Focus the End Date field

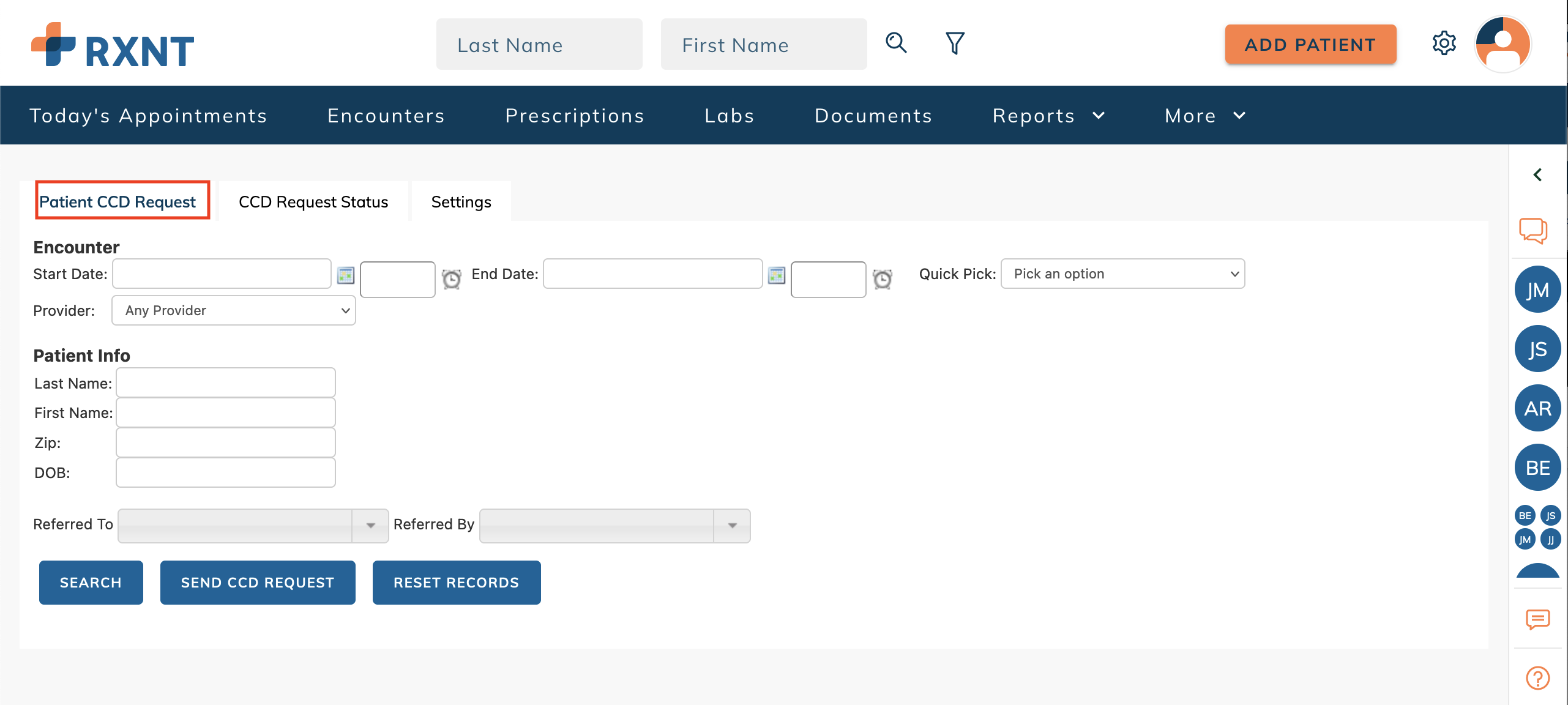point(652,274)
